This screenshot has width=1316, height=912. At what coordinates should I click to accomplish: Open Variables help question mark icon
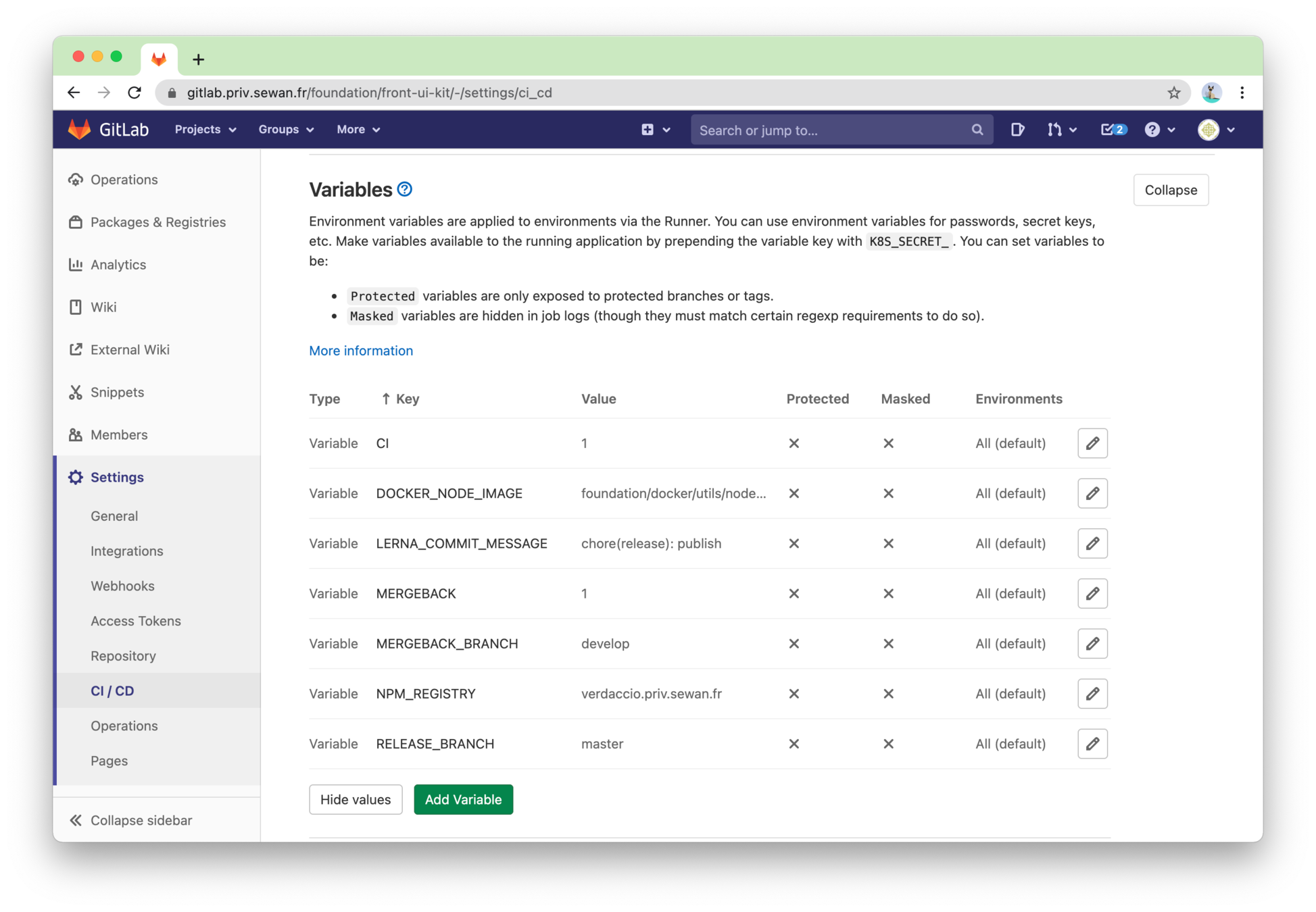click(405, 189)
